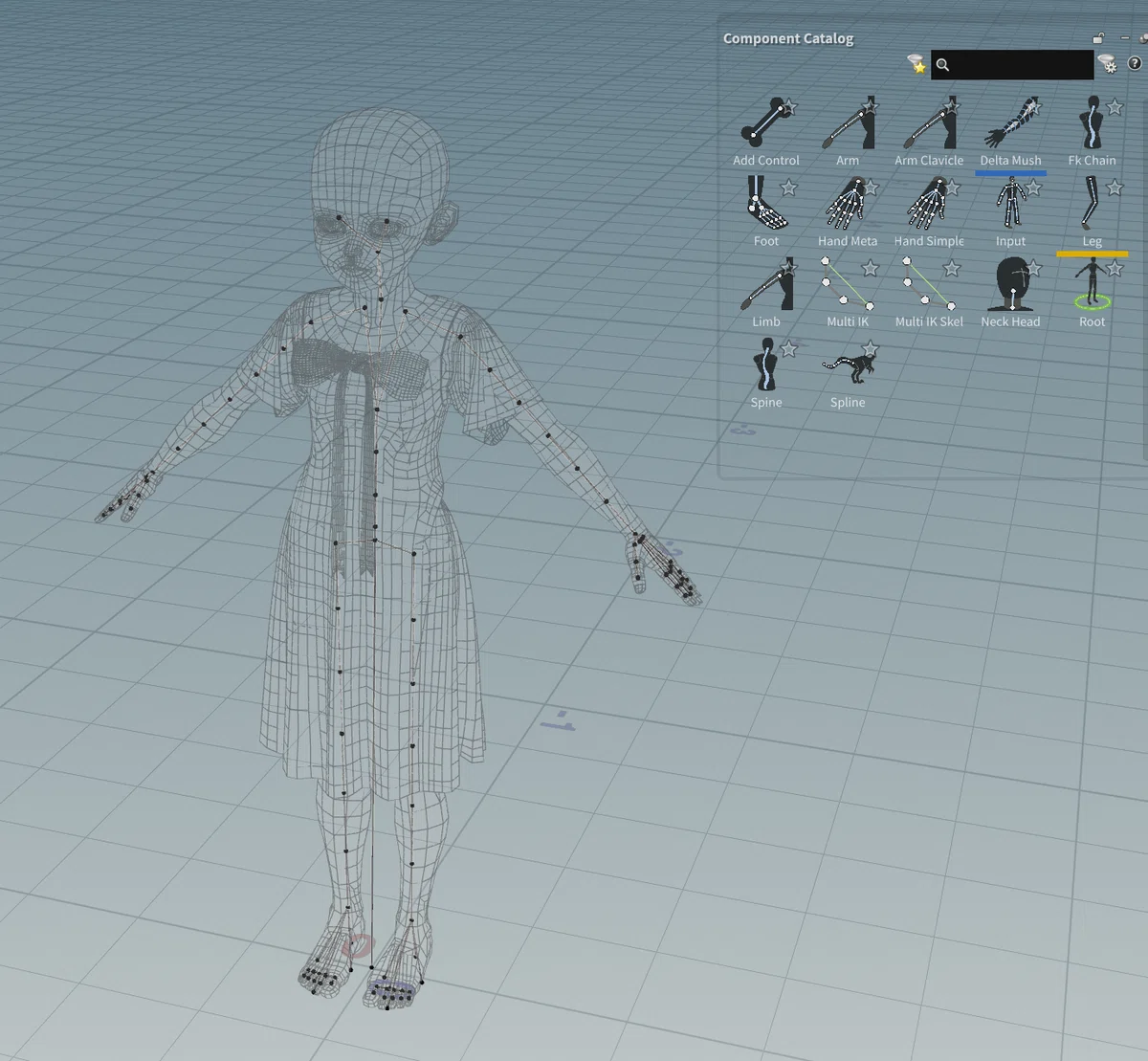
Task: Favorite the Leg component star
Action: 1115,188
